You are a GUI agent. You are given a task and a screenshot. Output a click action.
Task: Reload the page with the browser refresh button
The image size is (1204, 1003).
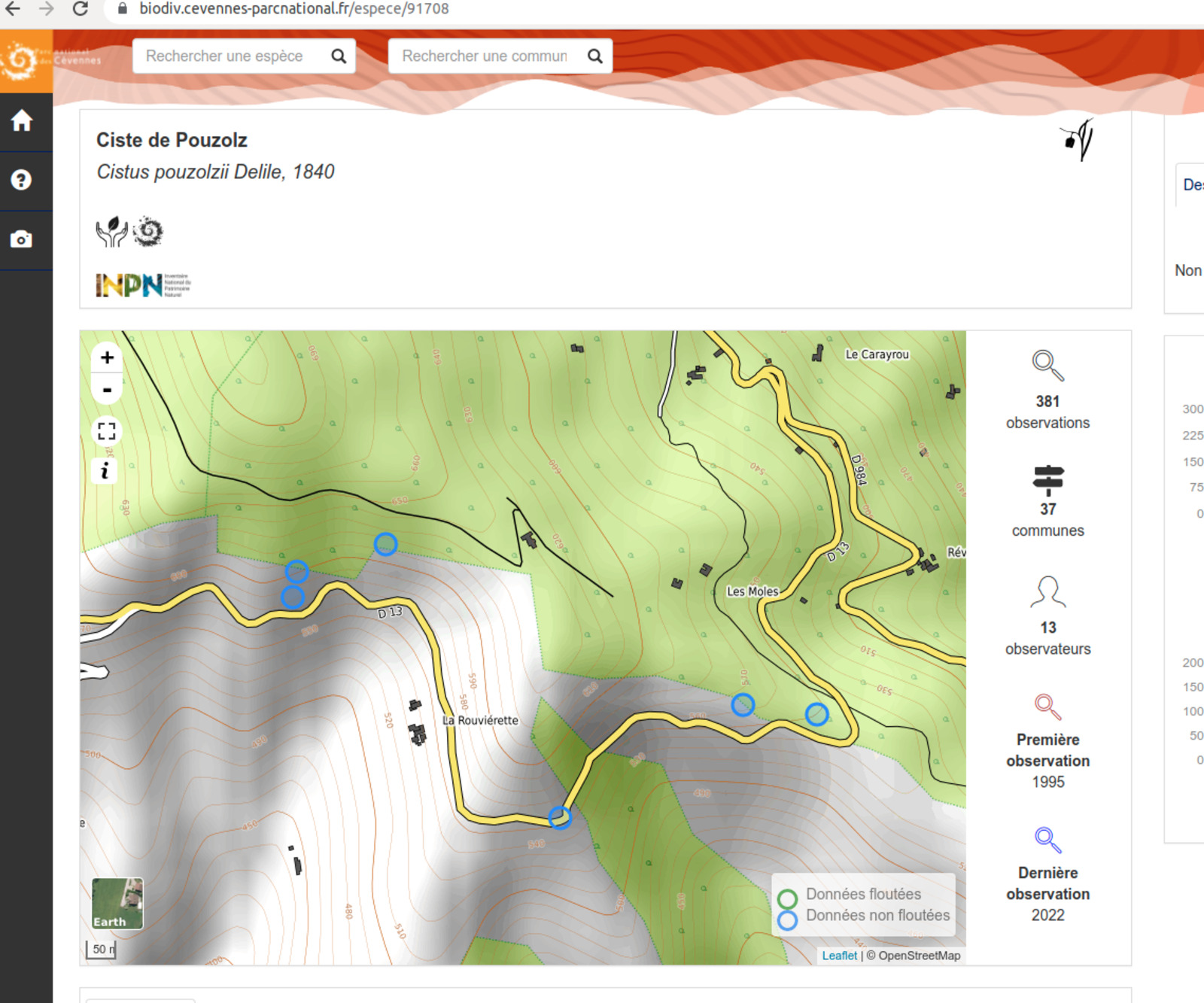point(80,9)
